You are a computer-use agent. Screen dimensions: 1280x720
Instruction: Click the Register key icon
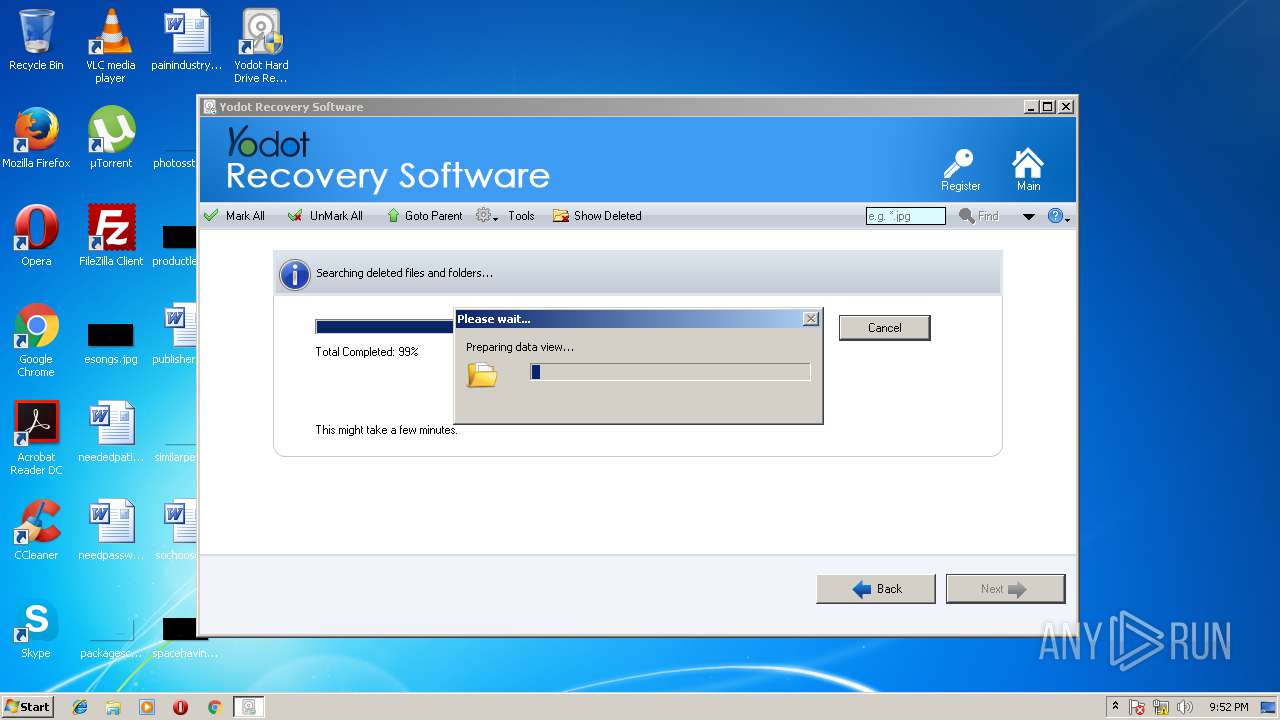tap(960, 170)
